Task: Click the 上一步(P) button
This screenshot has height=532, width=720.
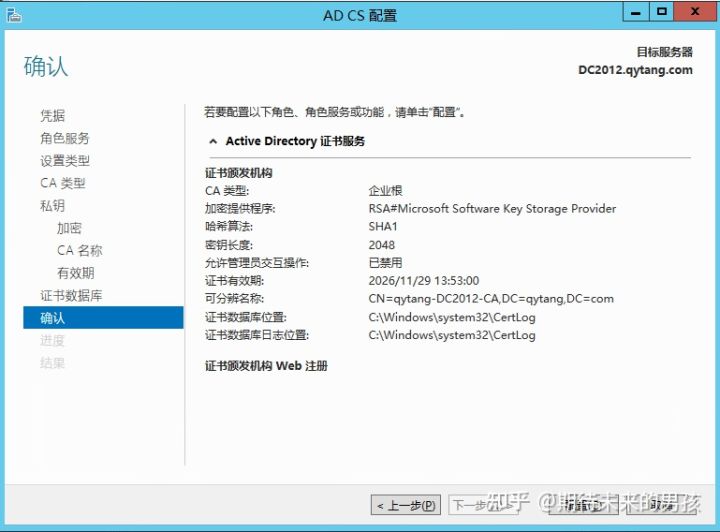Action: pos(406,505)
